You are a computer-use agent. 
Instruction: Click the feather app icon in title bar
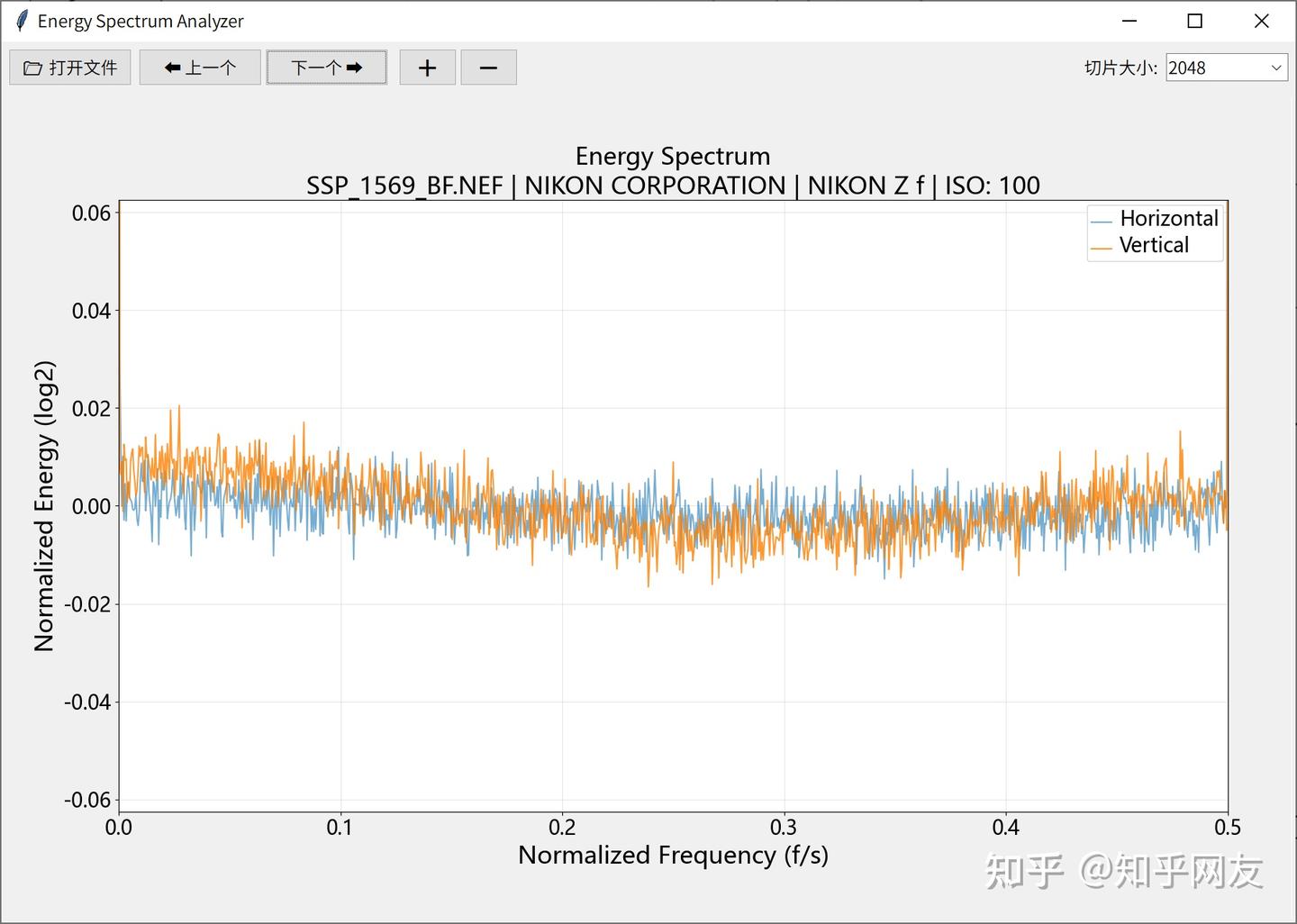pos(22,21)
